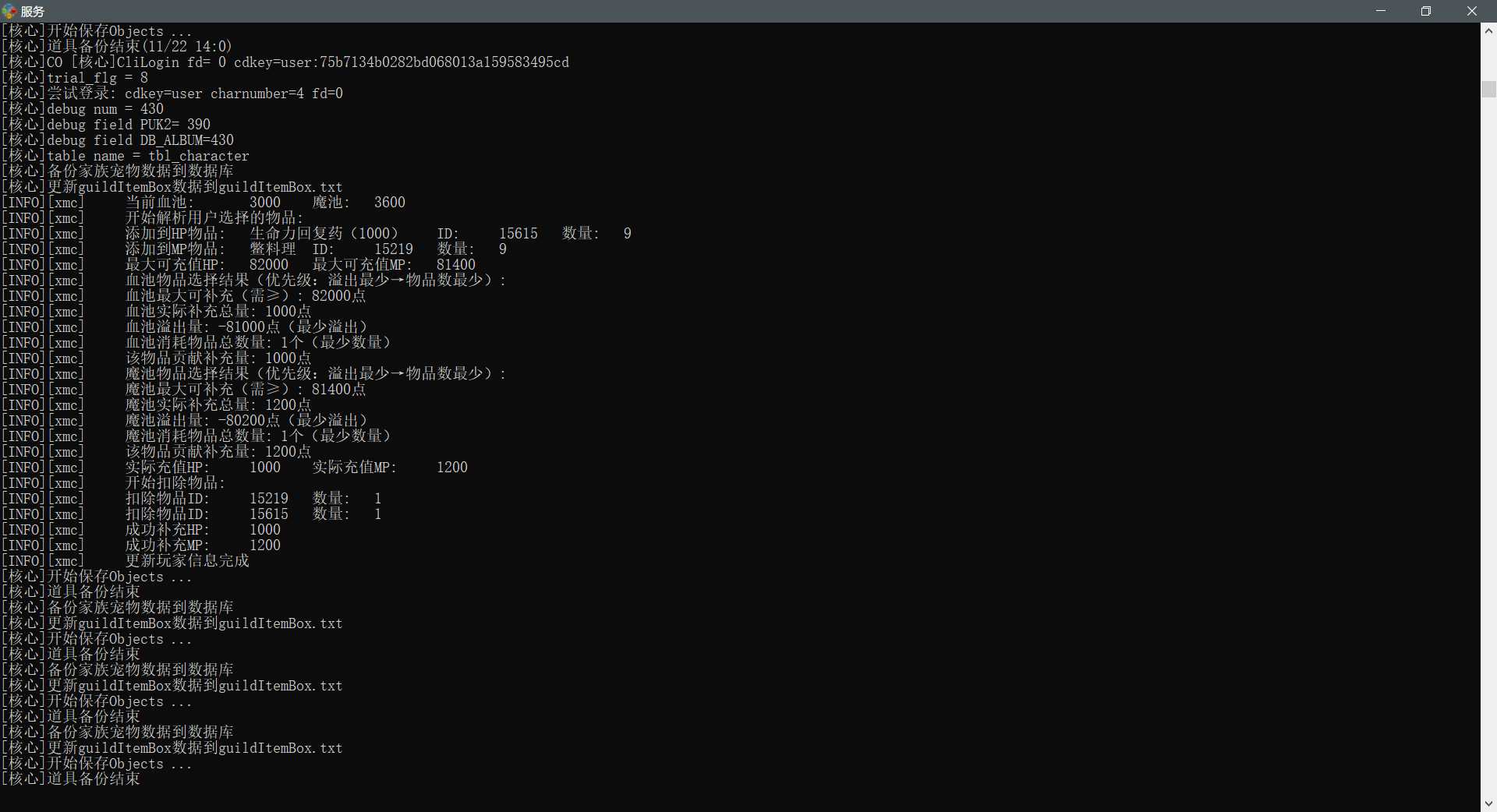Close the 服务 console window
The image size is (1497, 812).
tap(1472, 11)
